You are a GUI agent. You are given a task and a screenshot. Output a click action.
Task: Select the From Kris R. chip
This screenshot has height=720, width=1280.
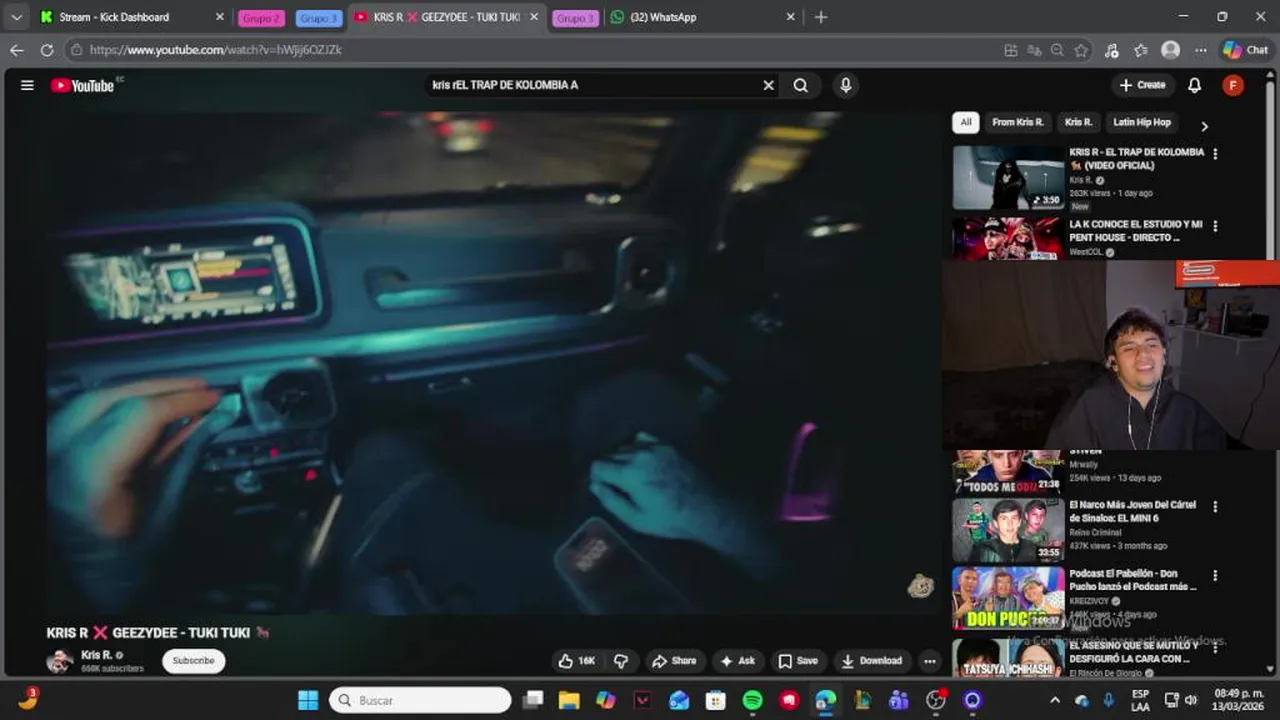[x=1017, y=122]
